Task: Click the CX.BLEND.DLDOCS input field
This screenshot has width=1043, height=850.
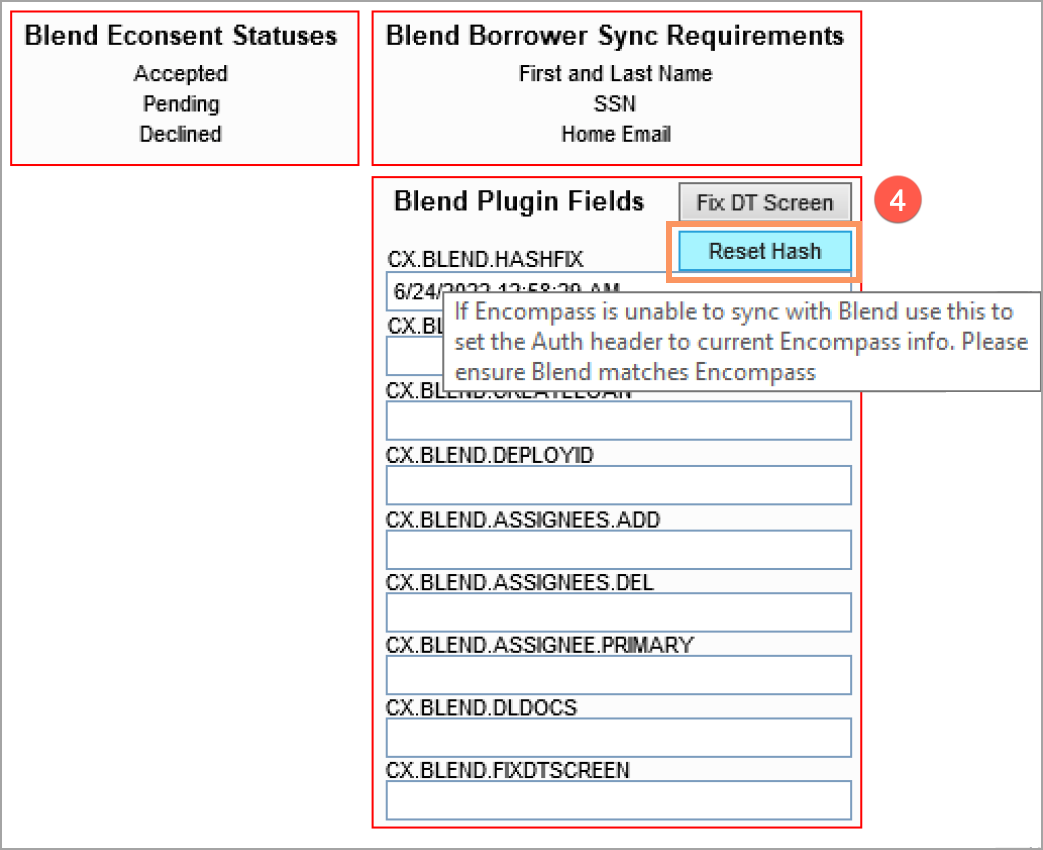Action: [619, 737]
